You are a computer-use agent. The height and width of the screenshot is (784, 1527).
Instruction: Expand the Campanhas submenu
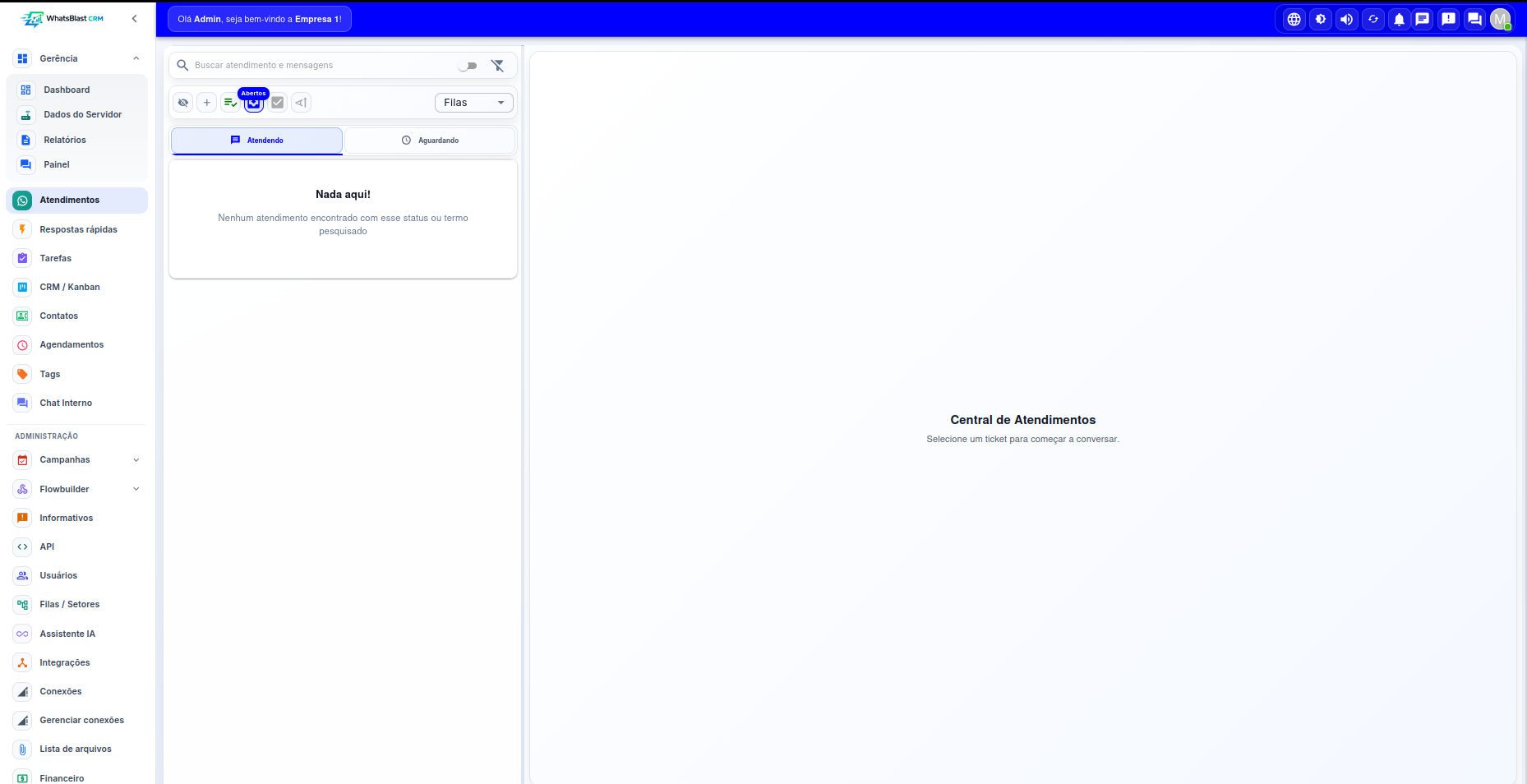(x=136, y=460)
